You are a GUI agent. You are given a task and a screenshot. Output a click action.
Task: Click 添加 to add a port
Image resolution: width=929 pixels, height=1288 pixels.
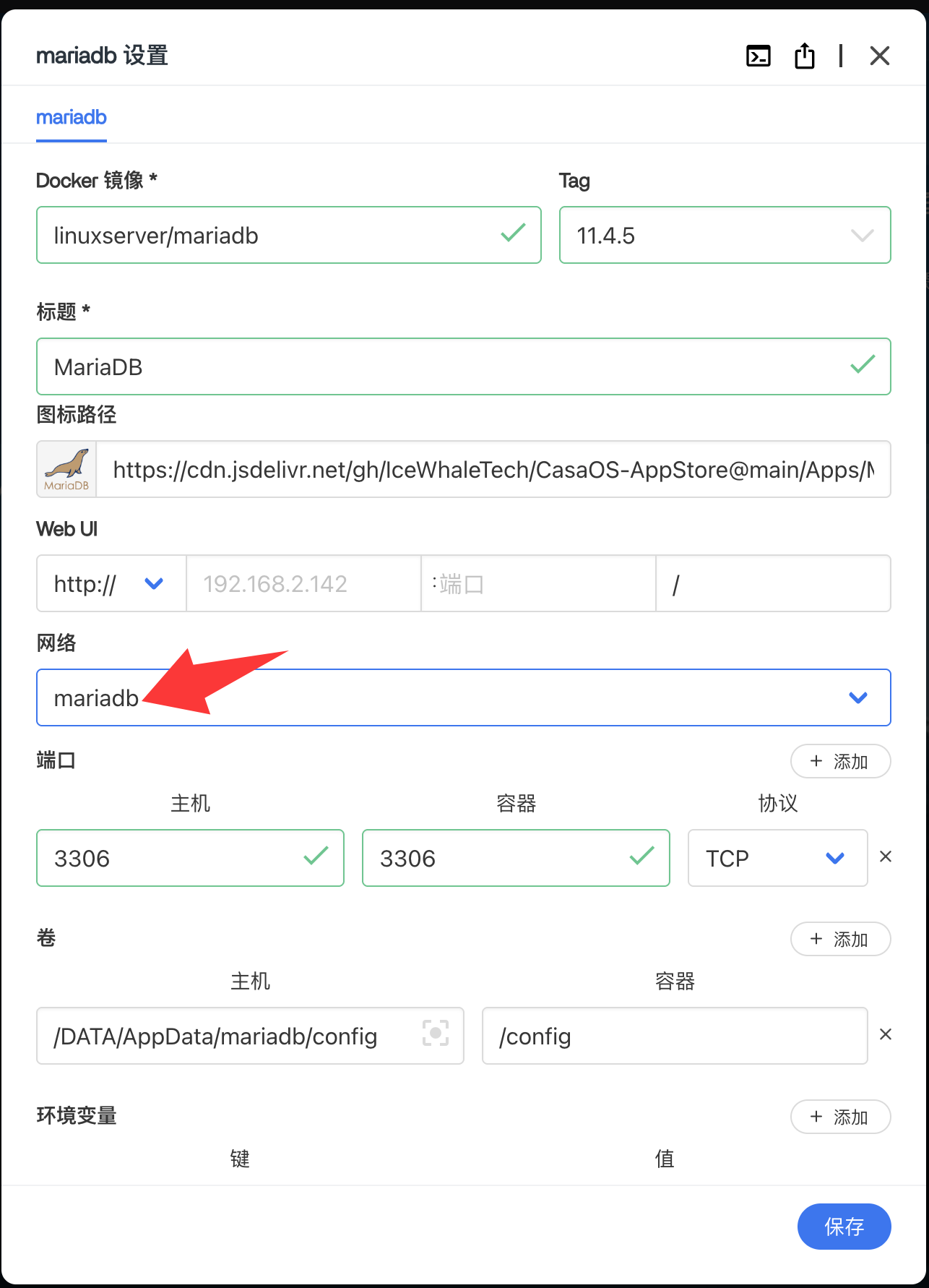840,762
